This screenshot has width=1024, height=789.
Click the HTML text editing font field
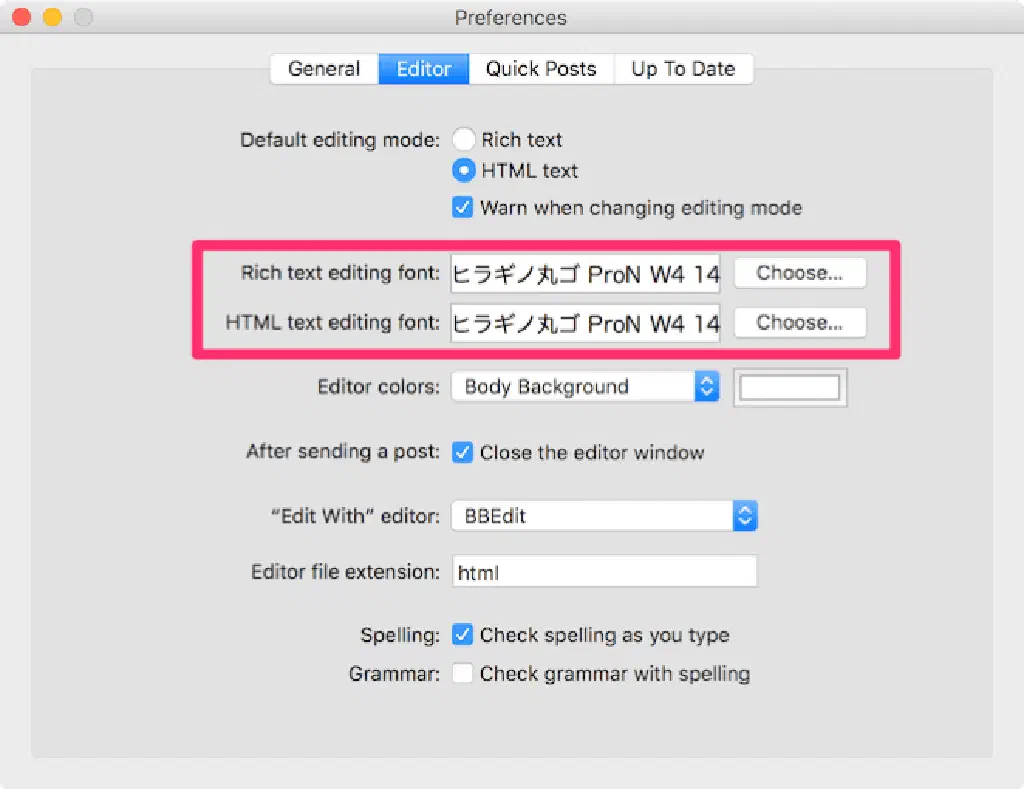[x=585, y=323]
